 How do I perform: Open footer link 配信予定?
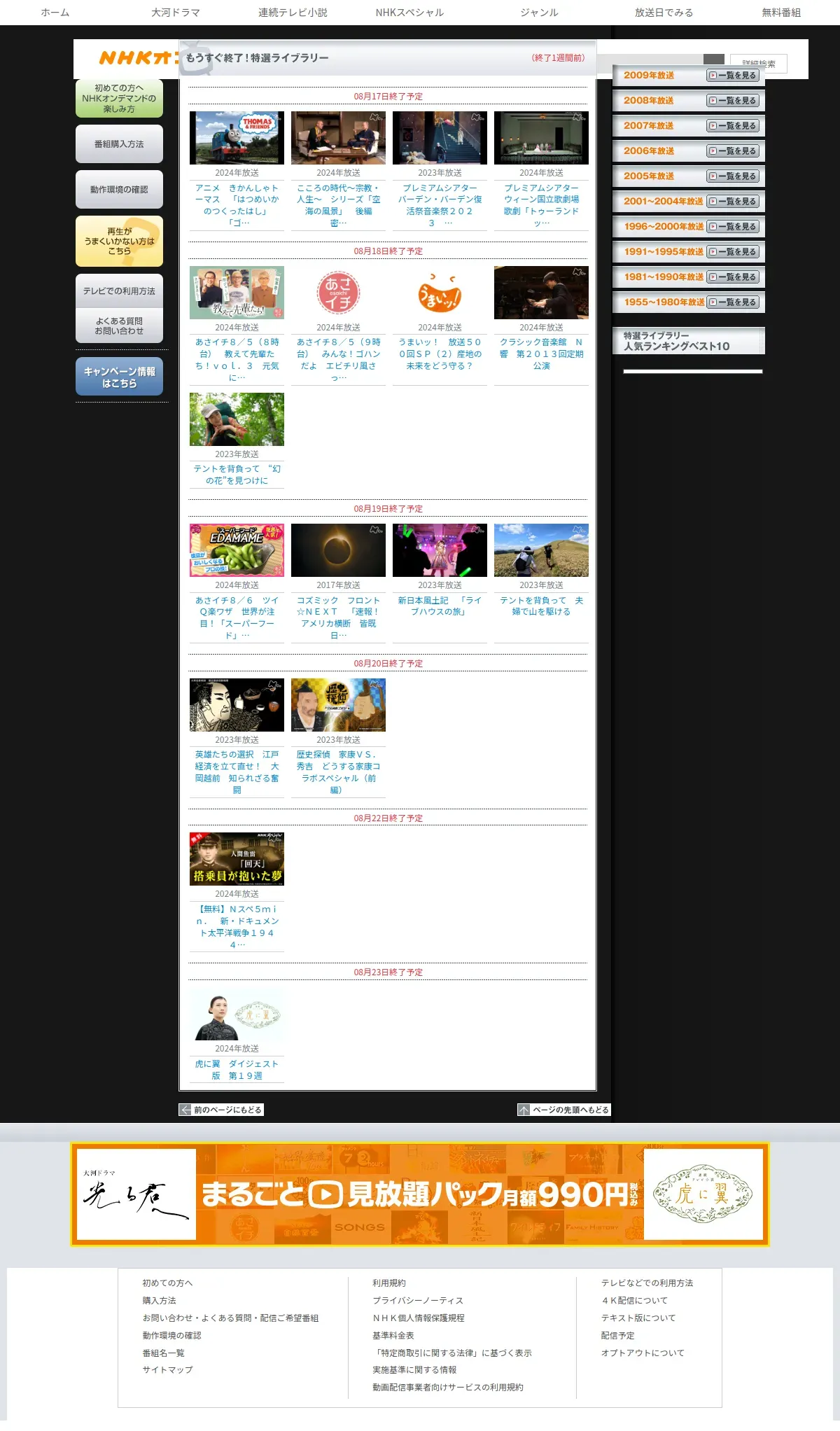tap(617, 1336)
